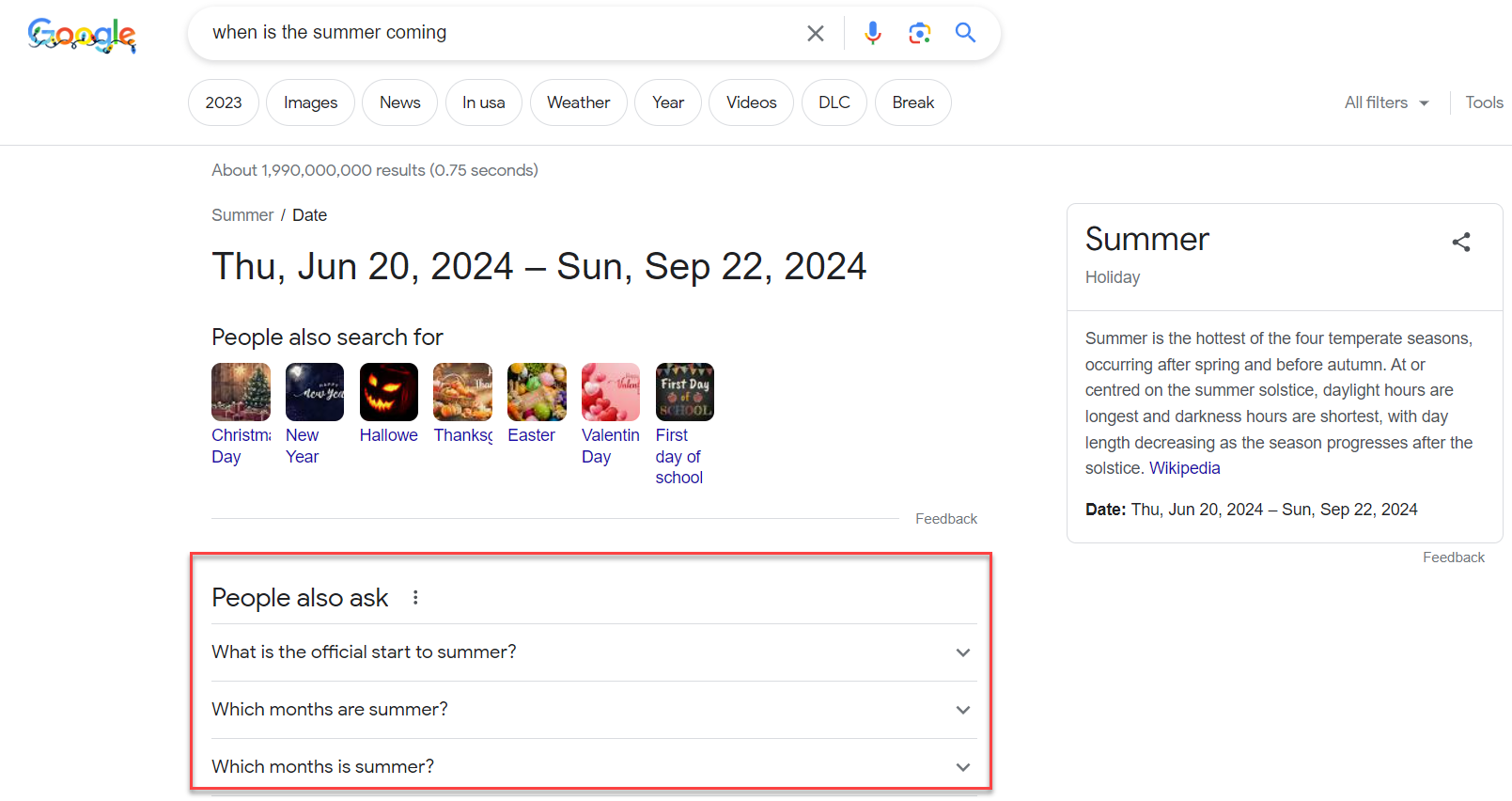
Task: Apply the In usa filter chip
Action: click(x=483, y=102)
